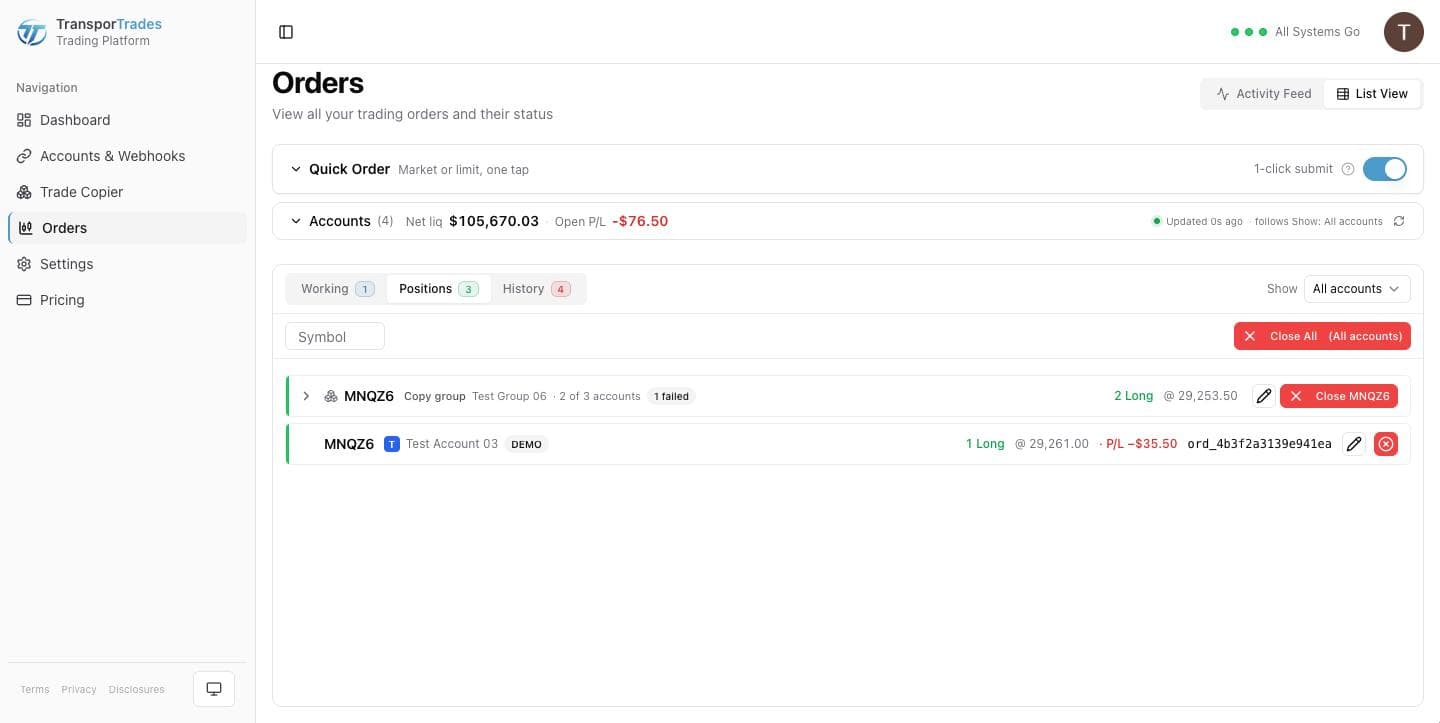Expand the Accounts summary panel

tap(296, 221)
